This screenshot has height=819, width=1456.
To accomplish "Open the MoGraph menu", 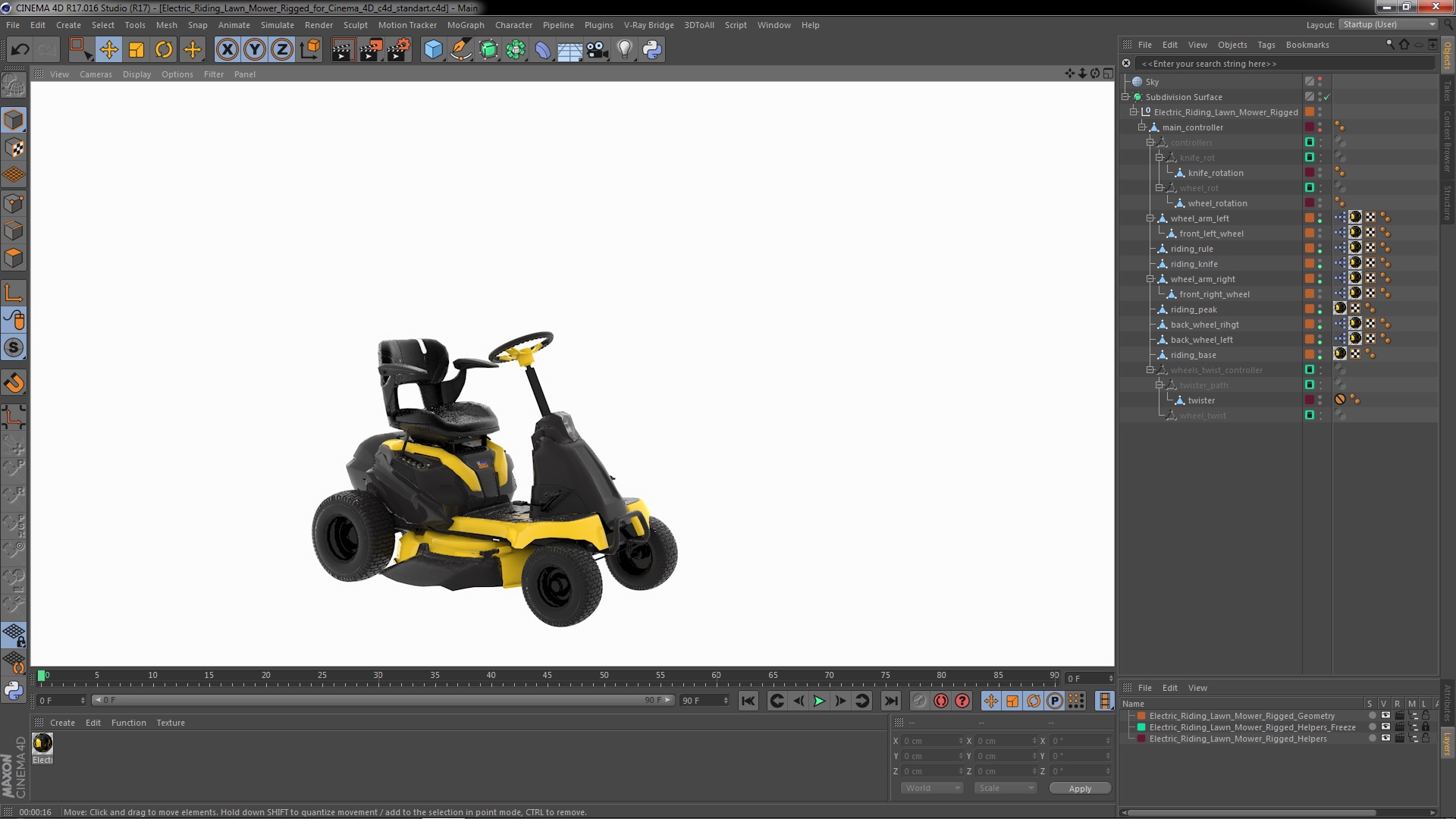I will (x=465, y=25).
